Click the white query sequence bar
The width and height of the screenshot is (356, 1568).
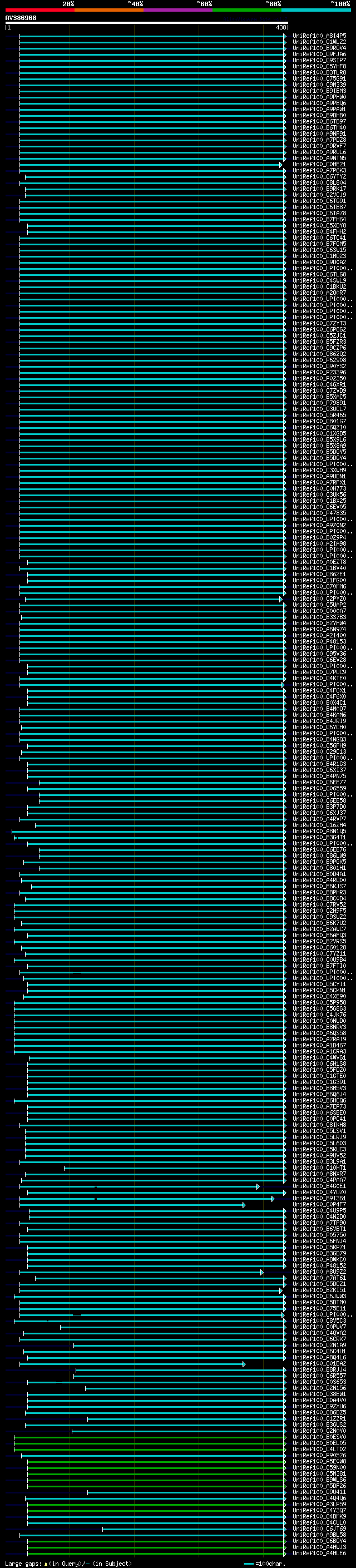point(147,22)
